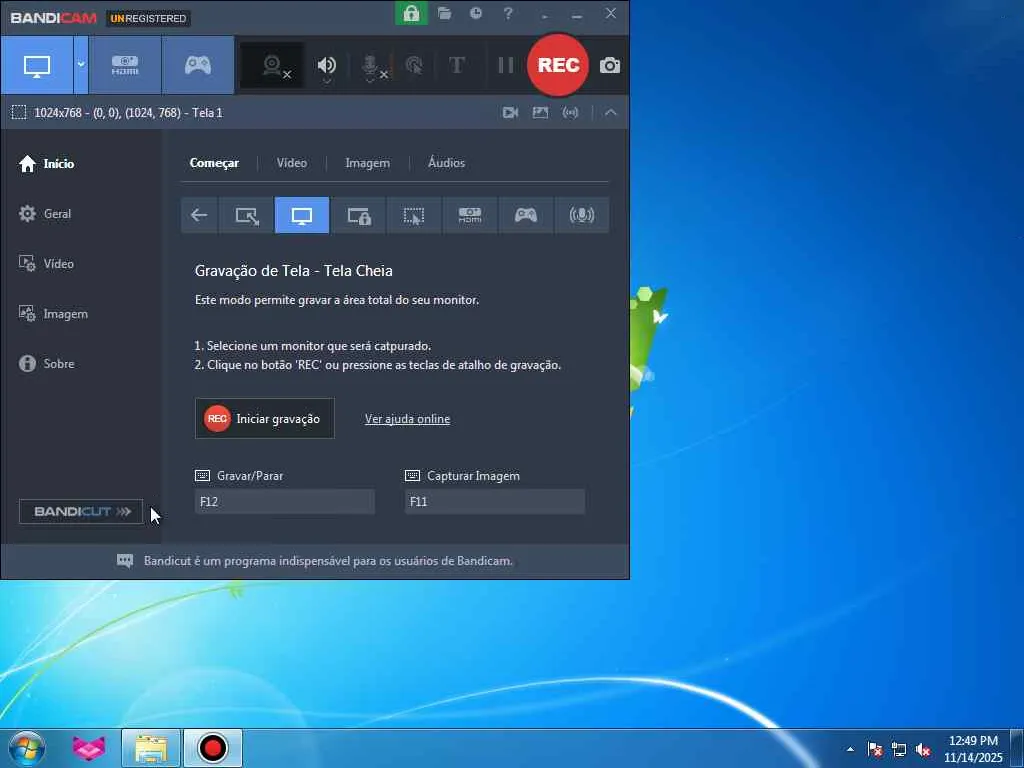Switch to the Imagem tab
1024x768 pixels.
tap(368, 163)
